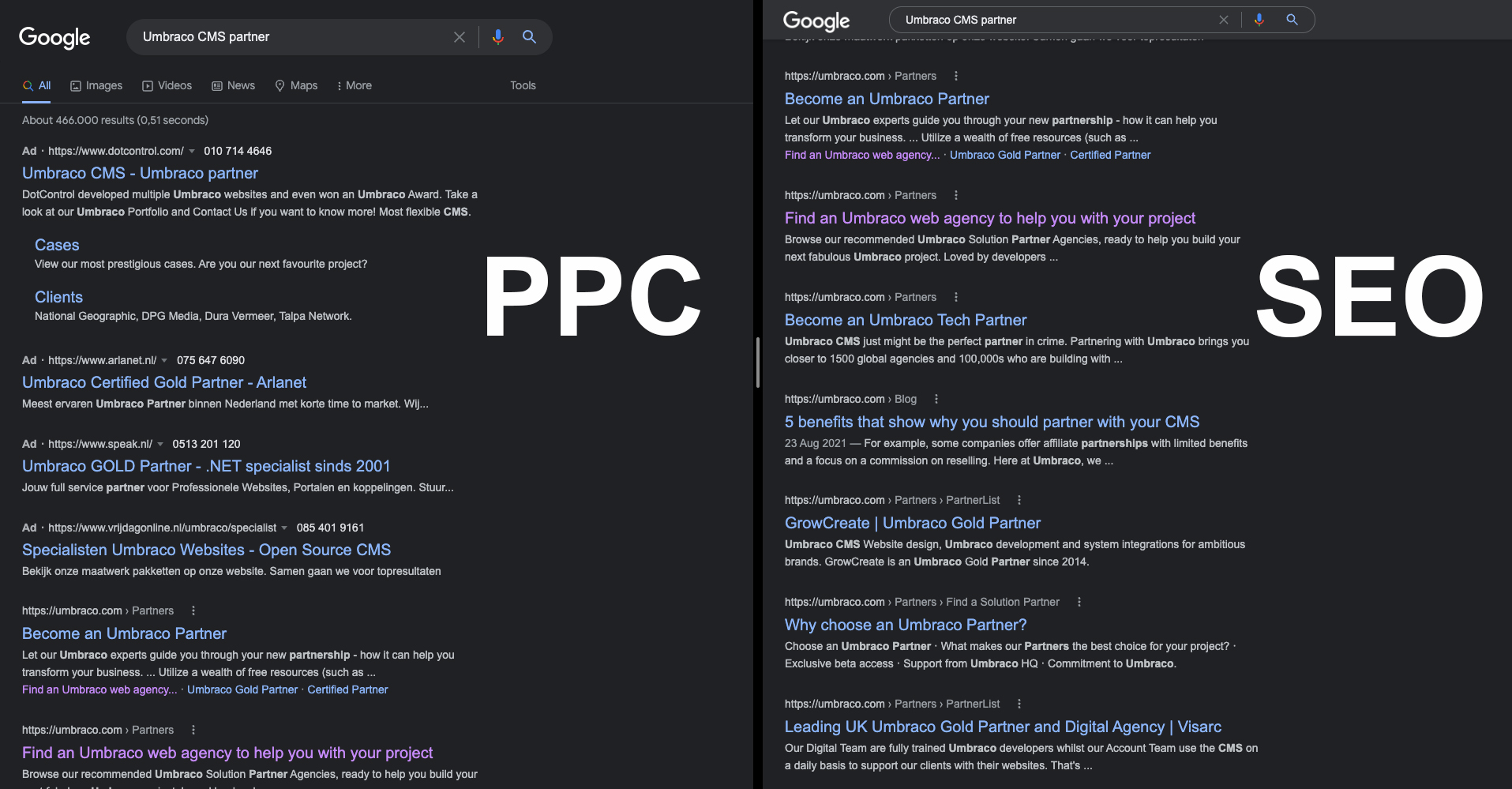Open Become an Umbraco Partner in left window
1512x789 pixels.
coord(124,633)
